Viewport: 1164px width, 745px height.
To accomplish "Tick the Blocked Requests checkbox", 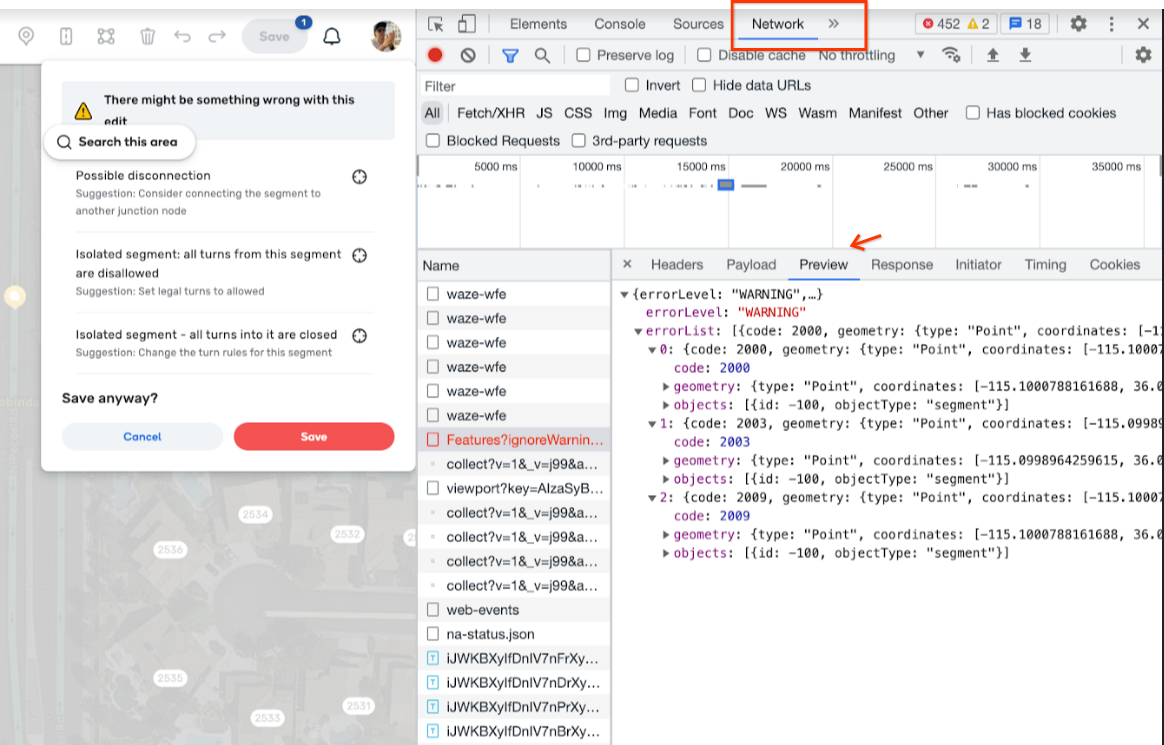I will click(x=433, y=140).
